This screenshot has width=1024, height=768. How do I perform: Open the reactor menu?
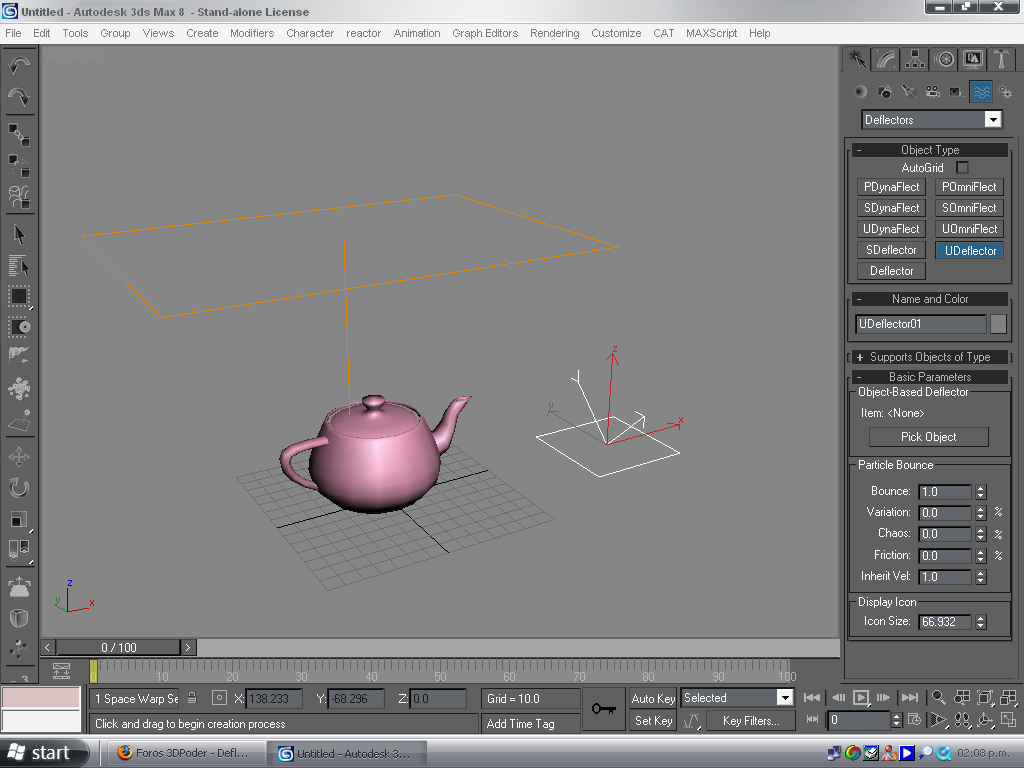(x=363, y=33)
